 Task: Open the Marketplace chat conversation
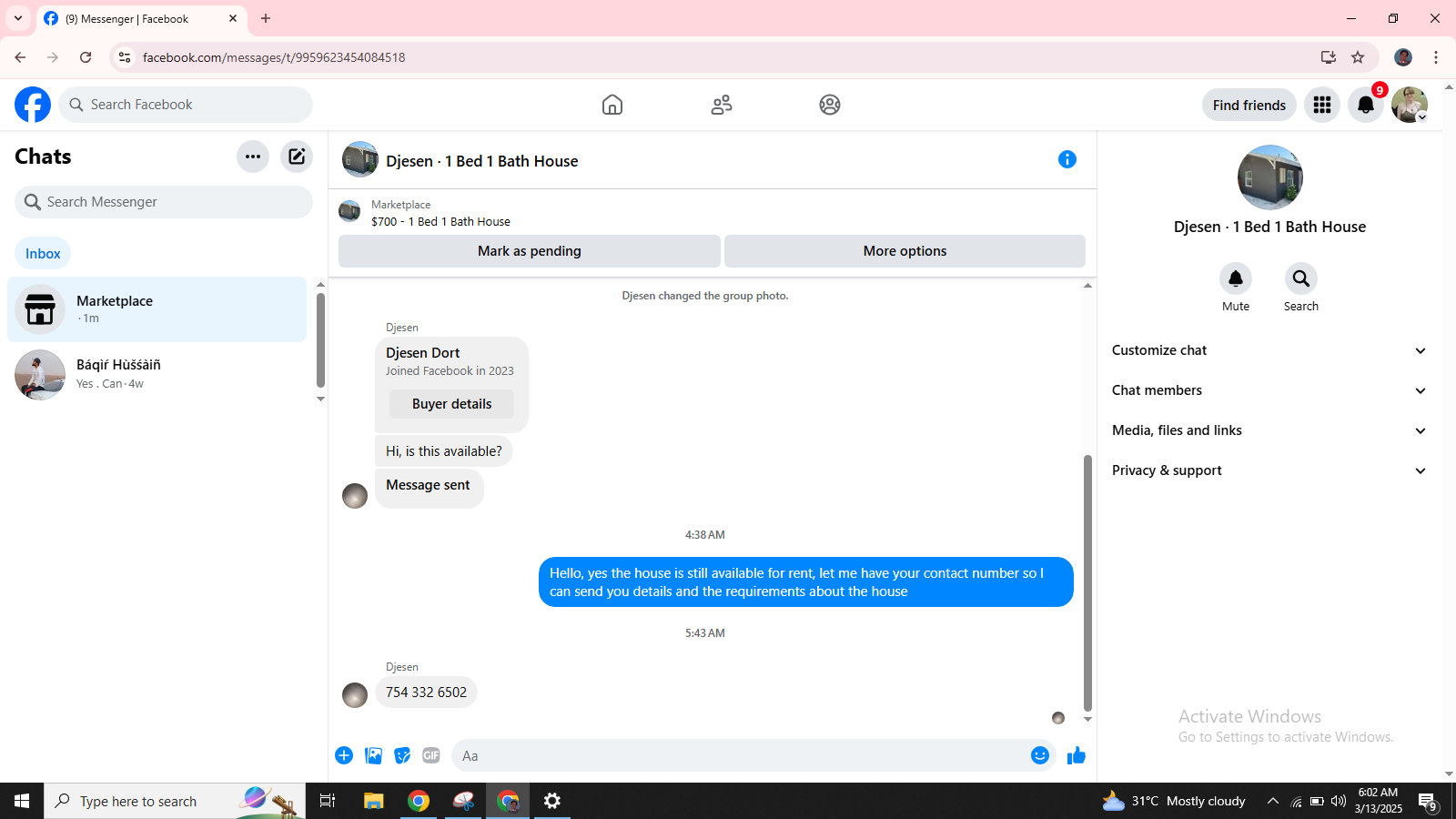pos(157,309)
